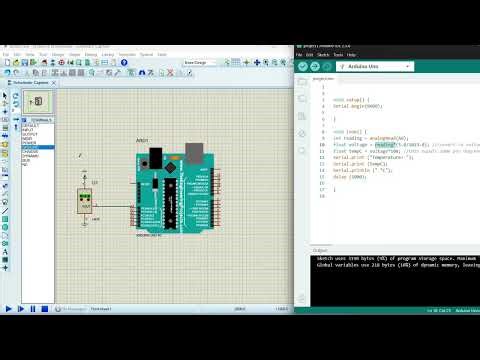Screen dimensions: 480x360
Task: Open Proteus Debug menu
Action: (91, 54)
